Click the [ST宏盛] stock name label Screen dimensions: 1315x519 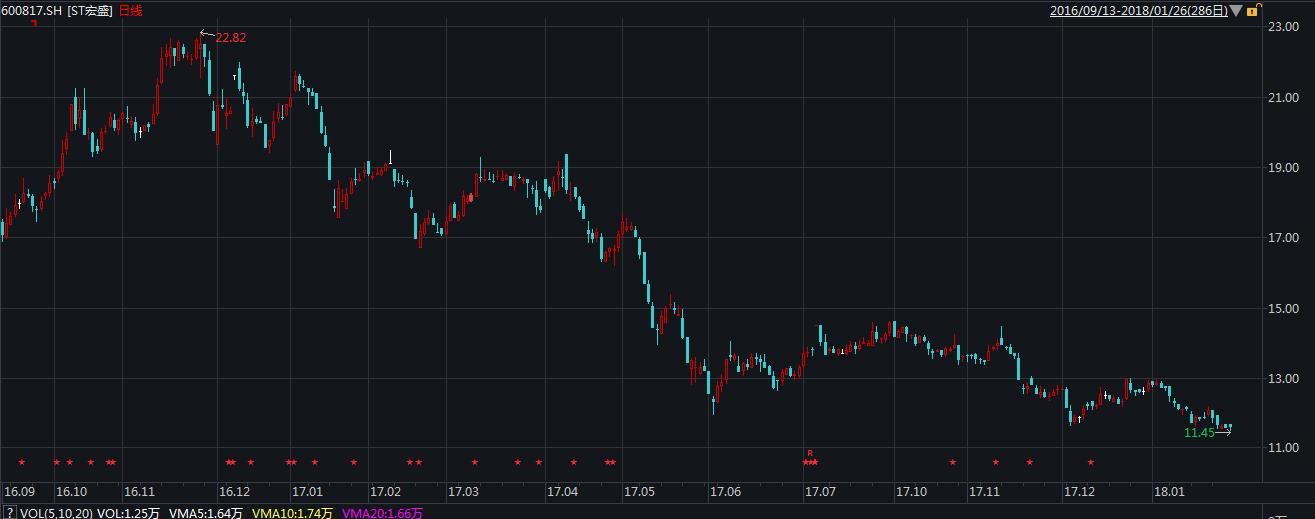click(x=91, y=10)
